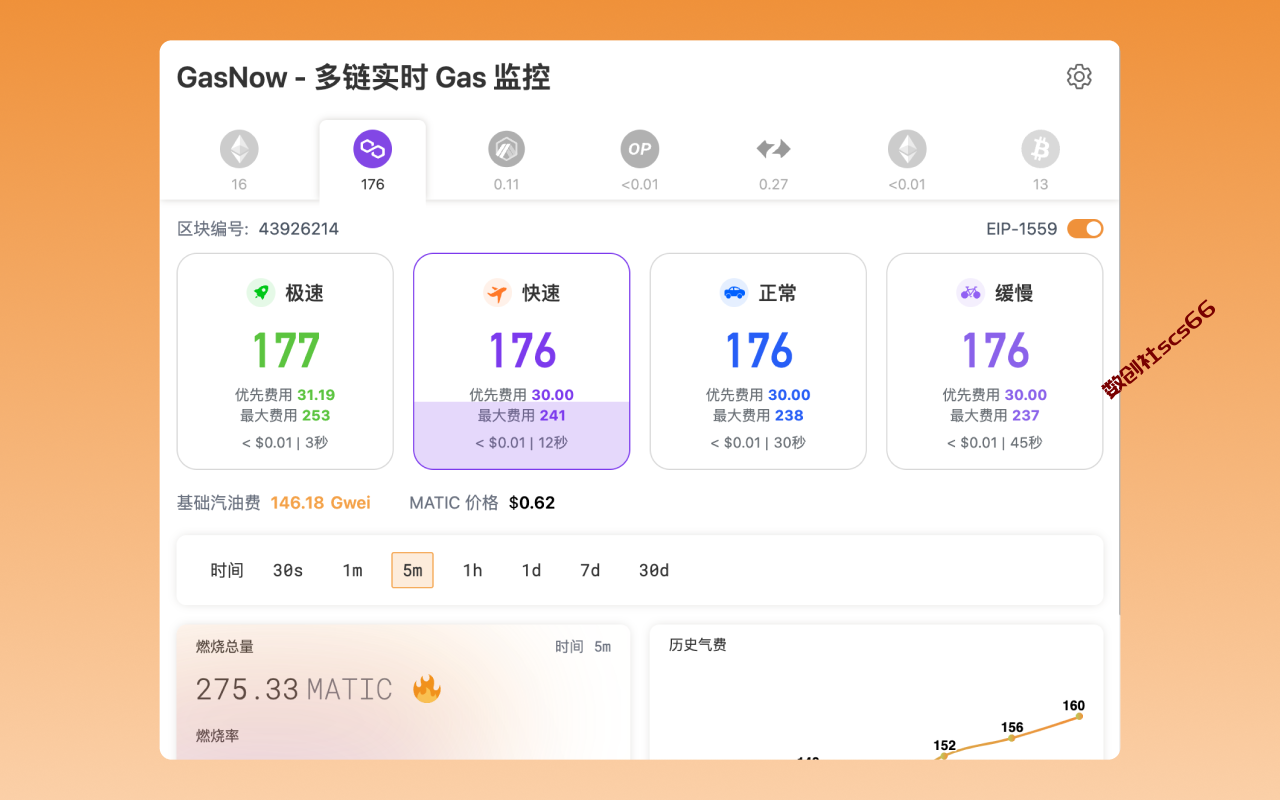Choose the 1h time range
The width and height of the screenshot is (1280, 800).
coord(472,570)
